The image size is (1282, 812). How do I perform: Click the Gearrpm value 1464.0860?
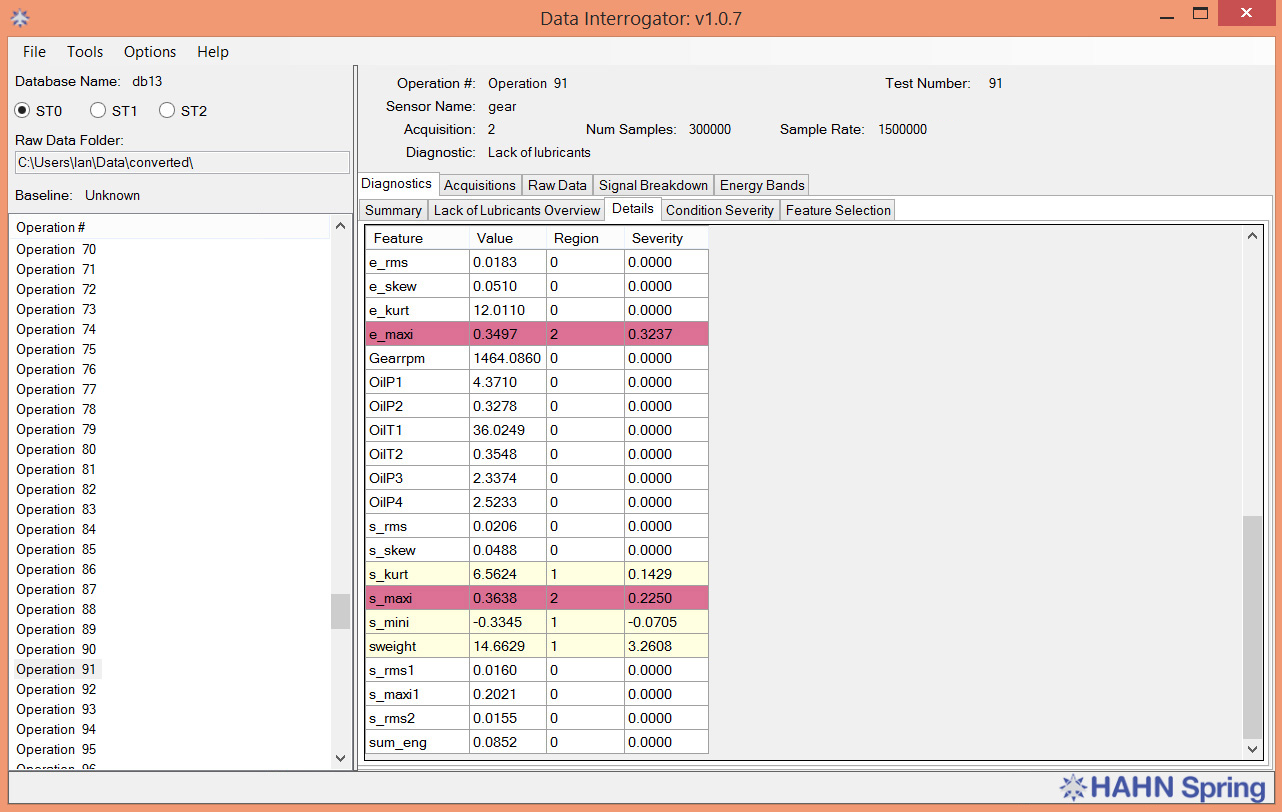(x=508, y=358)
